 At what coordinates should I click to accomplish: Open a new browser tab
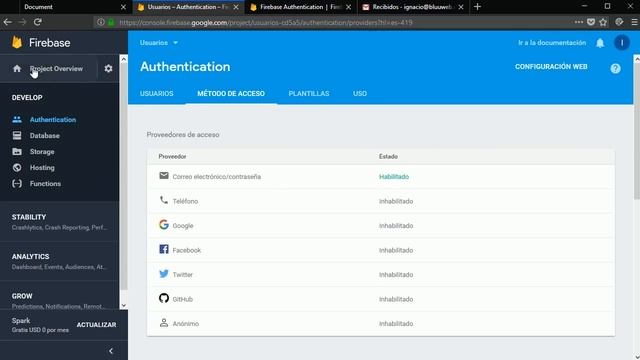tap(477, 7)
